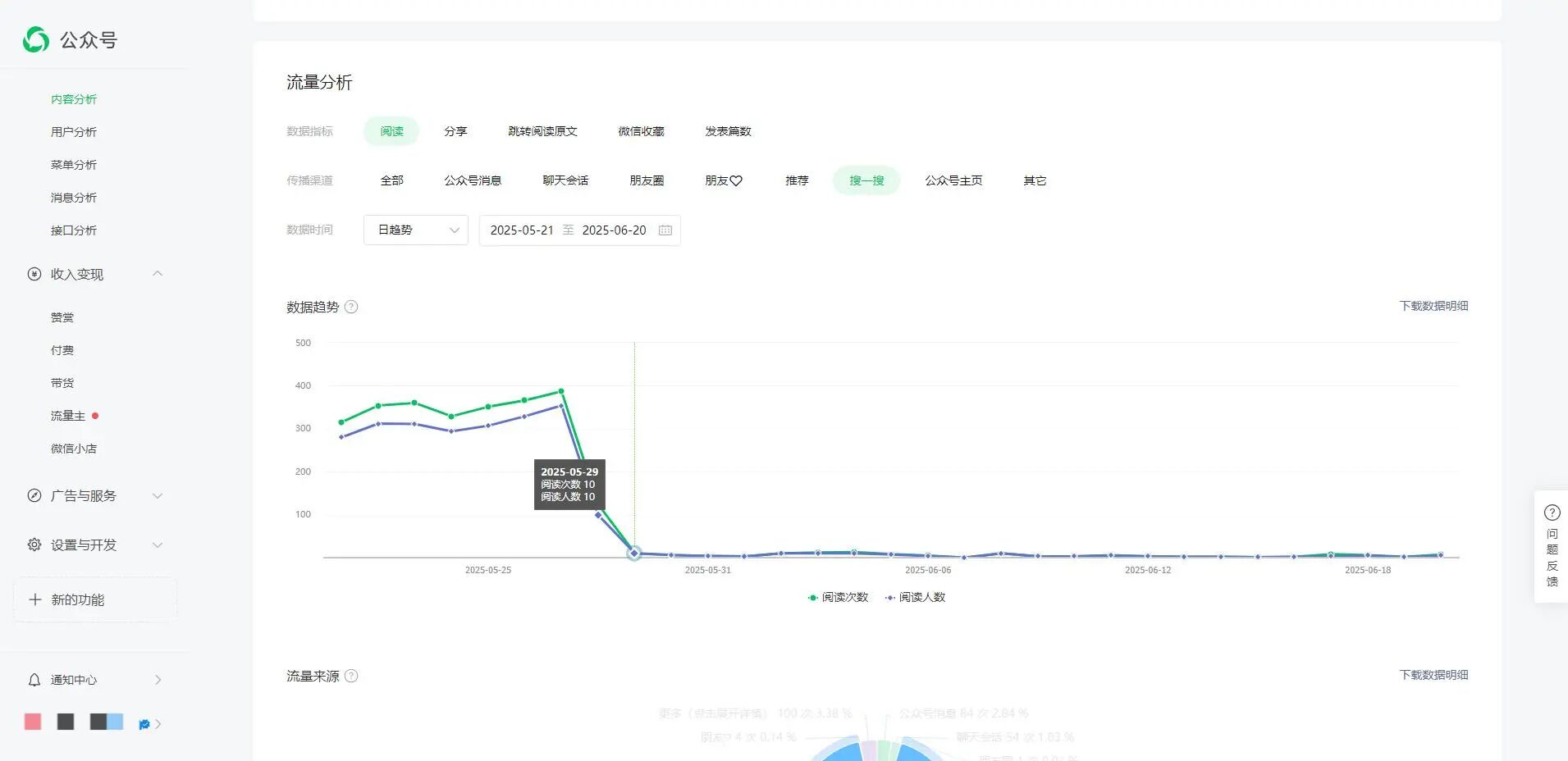The image size is (1568, 761).
Task: Click the 公众号 logo icon
Action: tap(36, 39)
